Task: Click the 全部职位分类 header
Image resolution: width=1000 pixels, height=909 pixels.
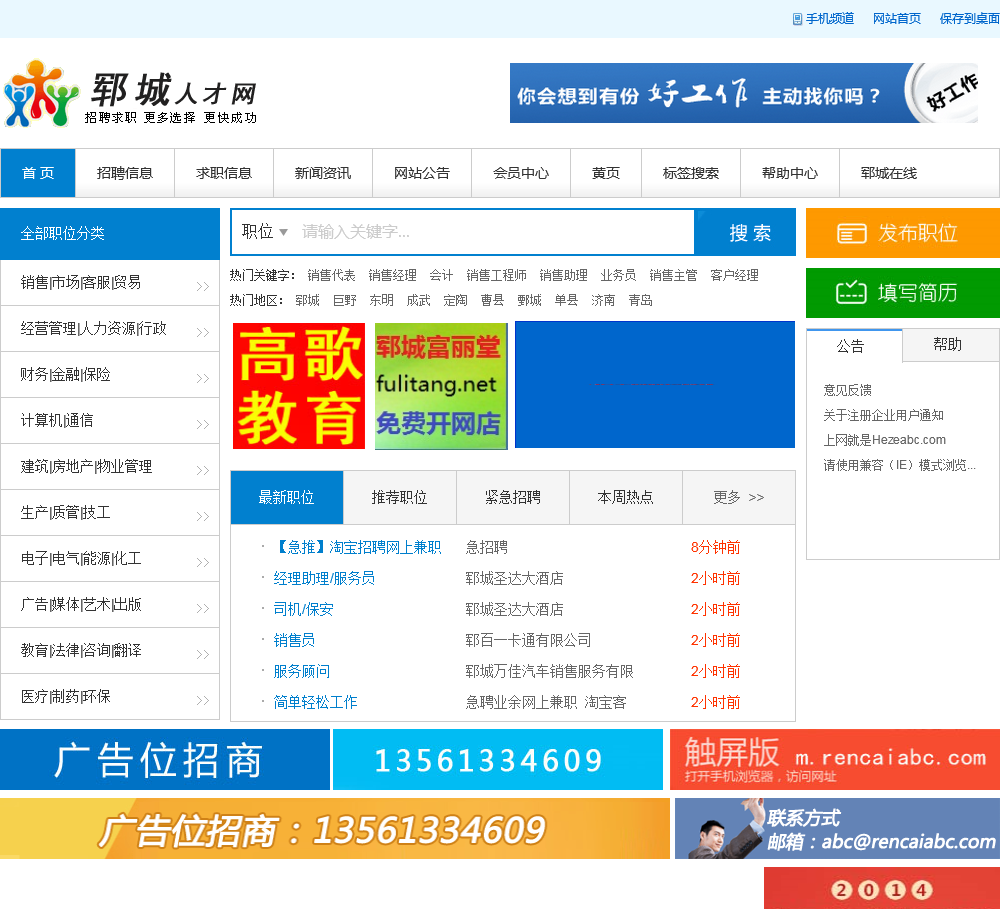Action: pos(110,233)
